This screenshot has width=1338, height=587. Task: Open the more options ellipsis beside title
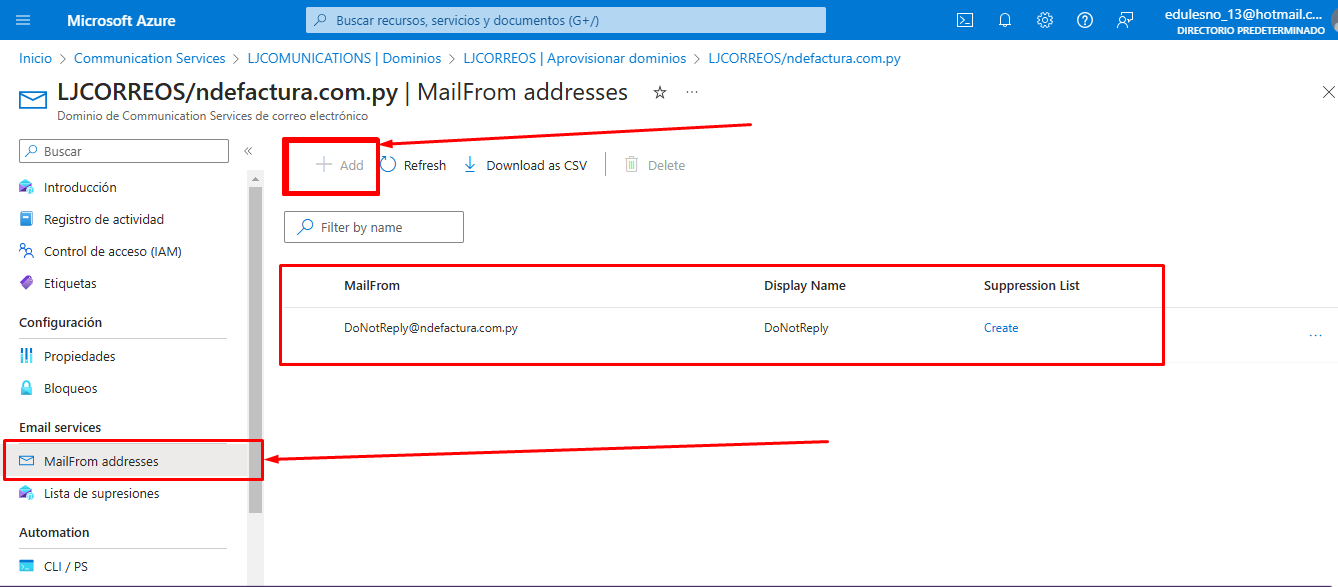[x=692, y=92]
